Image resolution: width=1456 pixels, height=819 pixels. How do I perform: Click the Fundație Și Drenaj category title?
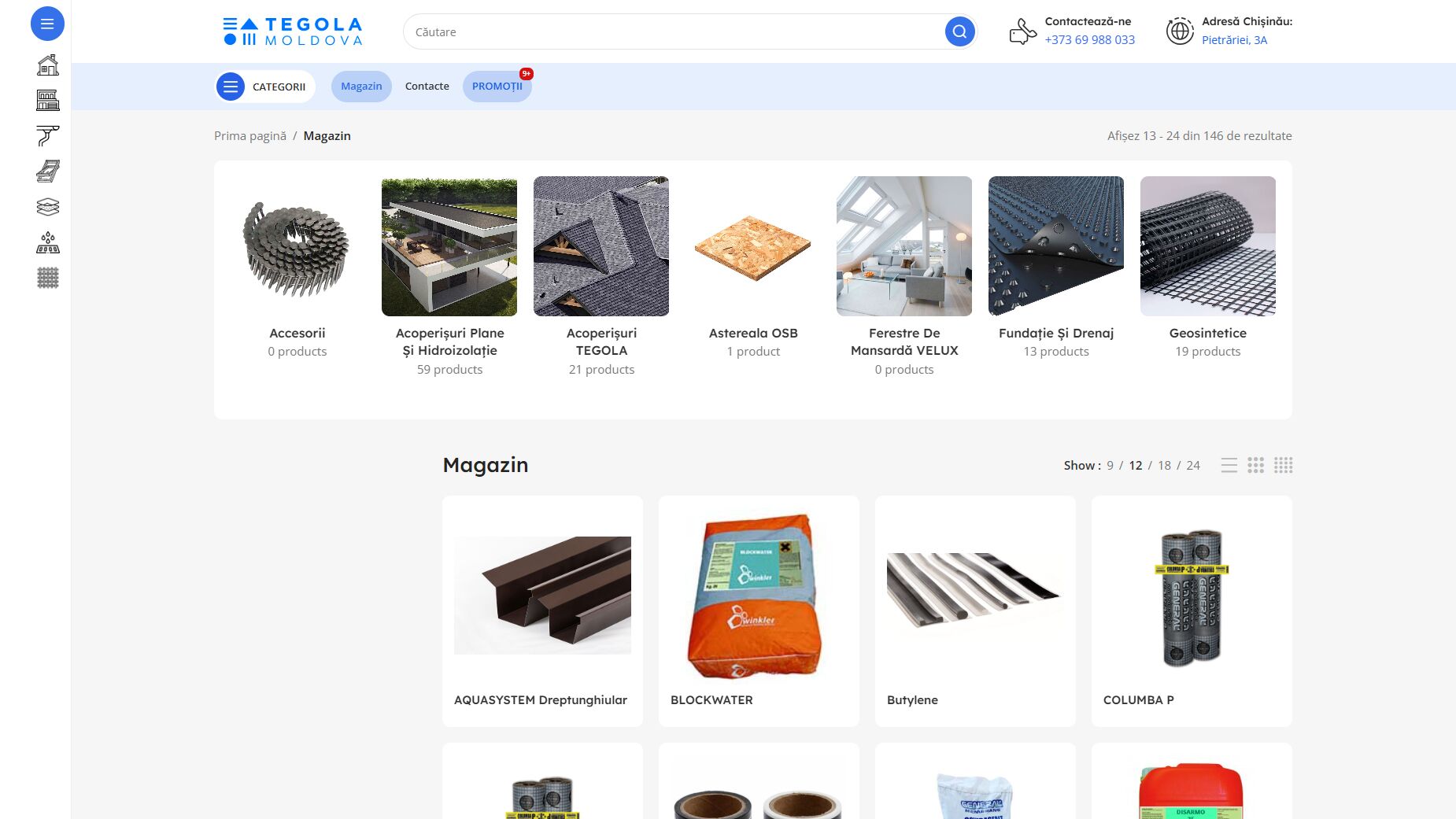coord(1056,333)
